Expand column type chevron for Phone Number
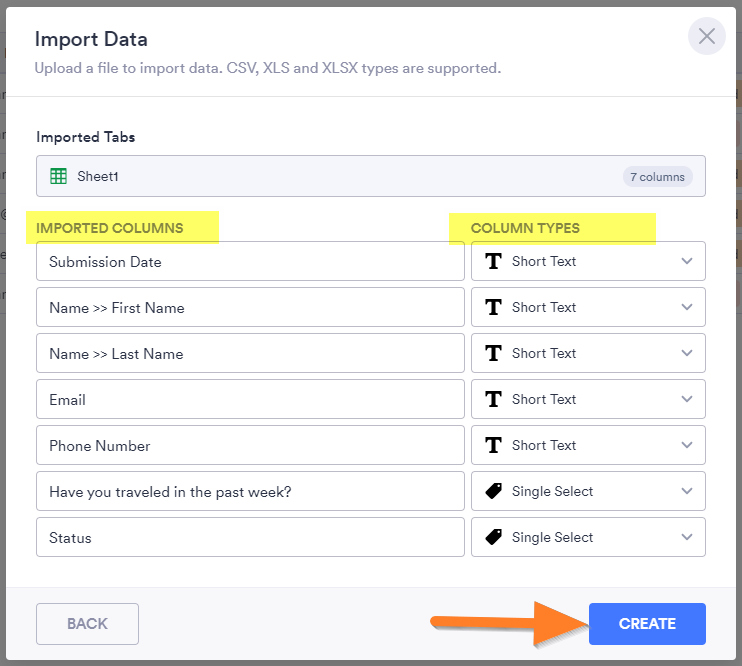 (686, 445)
